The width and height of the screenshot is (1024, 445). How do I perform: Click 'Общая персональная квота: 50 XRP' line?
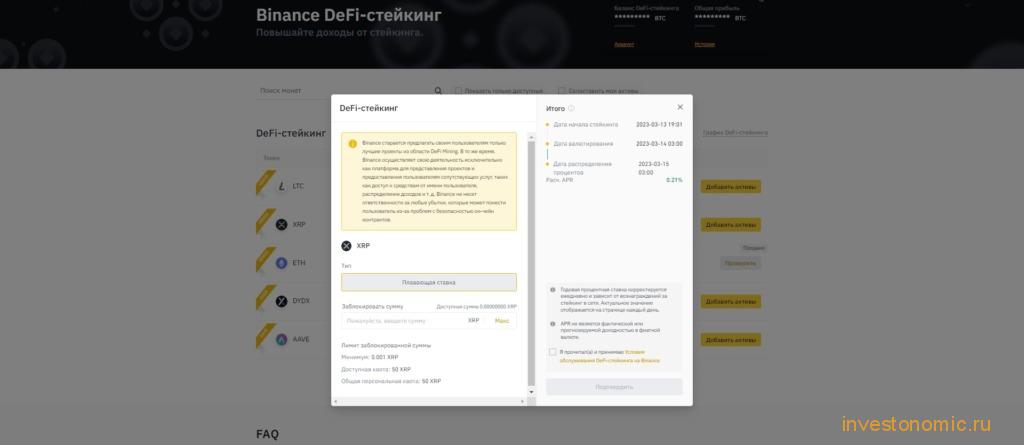point(391,381)
